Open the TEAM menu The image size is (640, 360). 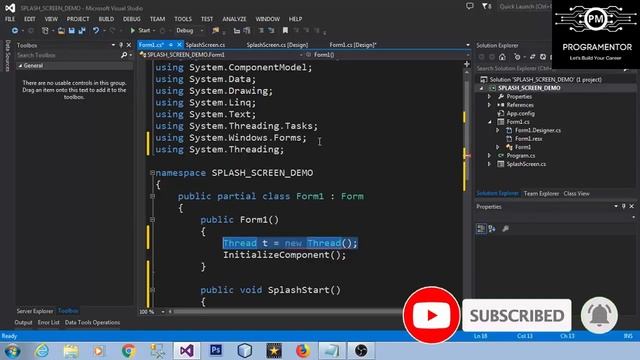[x=157, y=19]
